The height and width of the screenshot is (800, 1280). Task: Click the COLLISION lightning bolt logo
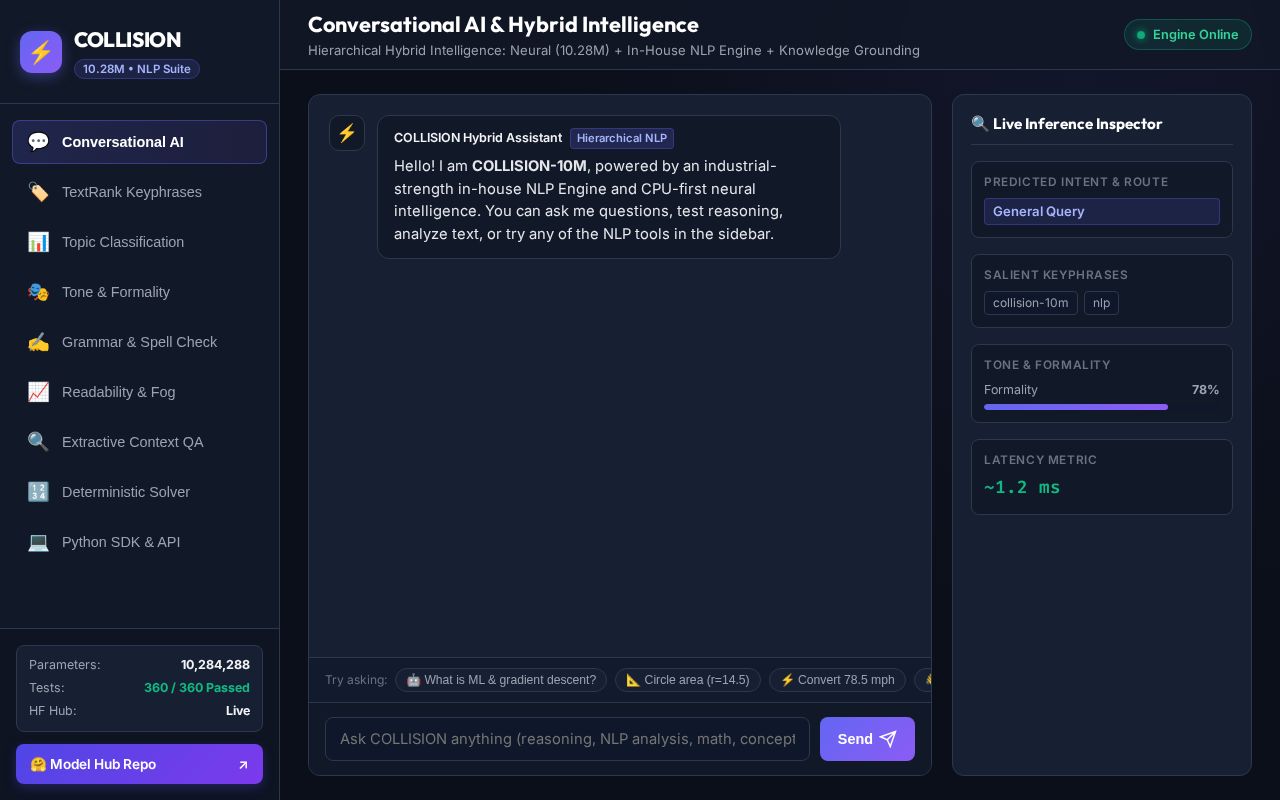pyautogui.click(x=41, y=52)
